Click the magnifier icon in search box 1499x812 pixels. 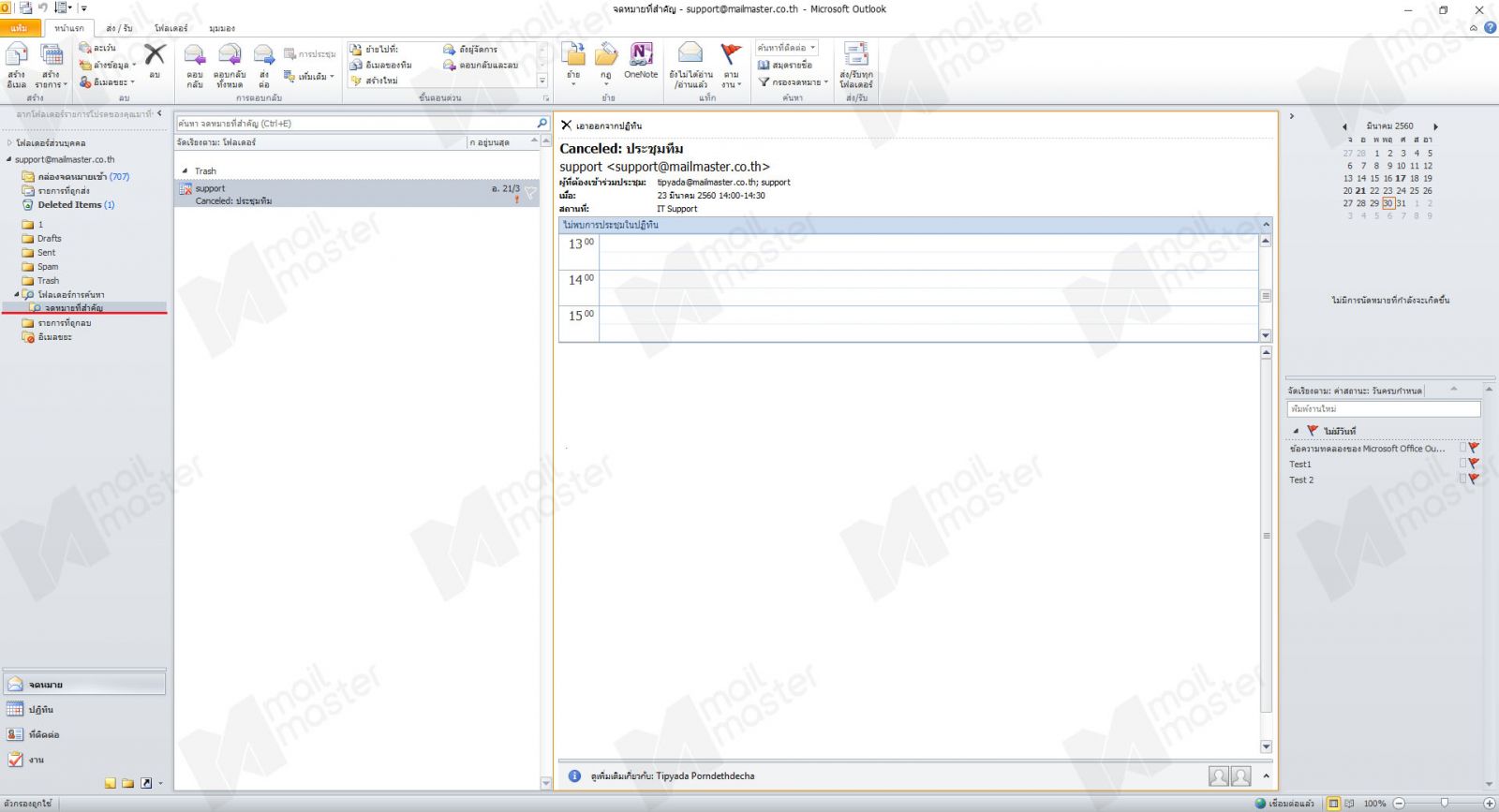click(542, 123)
